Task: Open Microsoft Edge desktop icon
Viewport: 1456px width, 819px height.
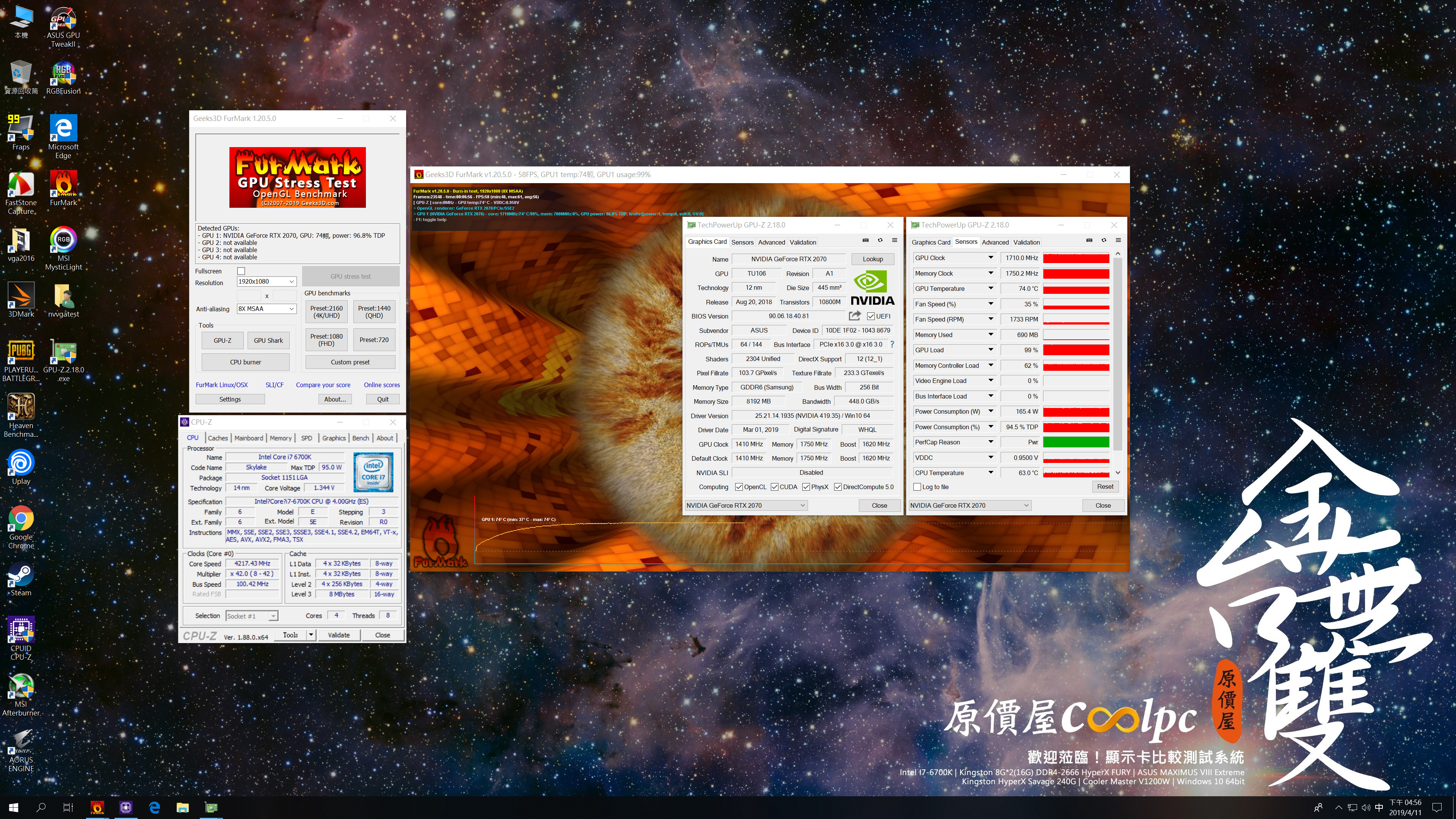Action: coord(63,137)
